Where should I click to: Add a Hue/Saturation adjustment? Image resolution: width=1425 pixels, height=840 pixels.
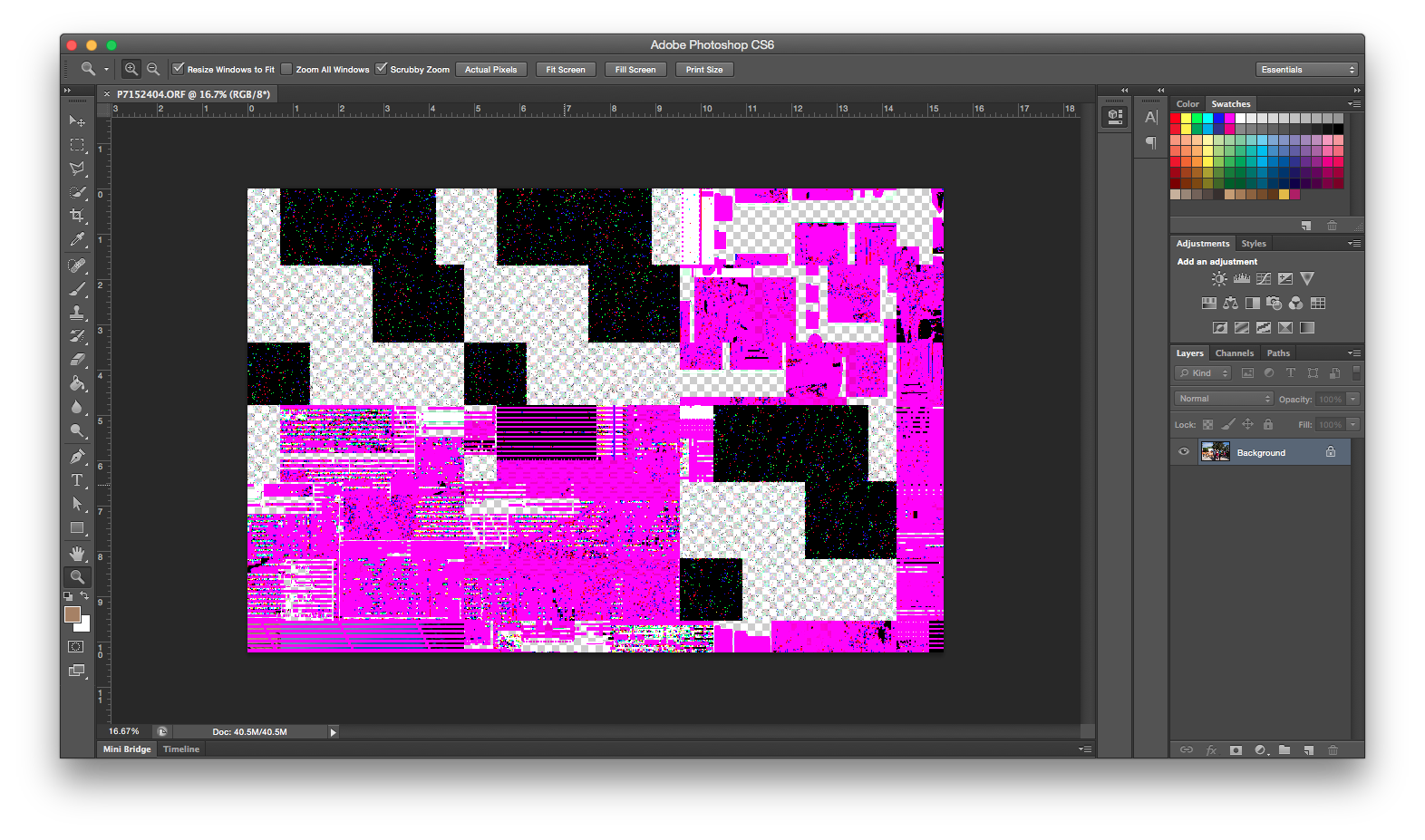point(1209,304)
